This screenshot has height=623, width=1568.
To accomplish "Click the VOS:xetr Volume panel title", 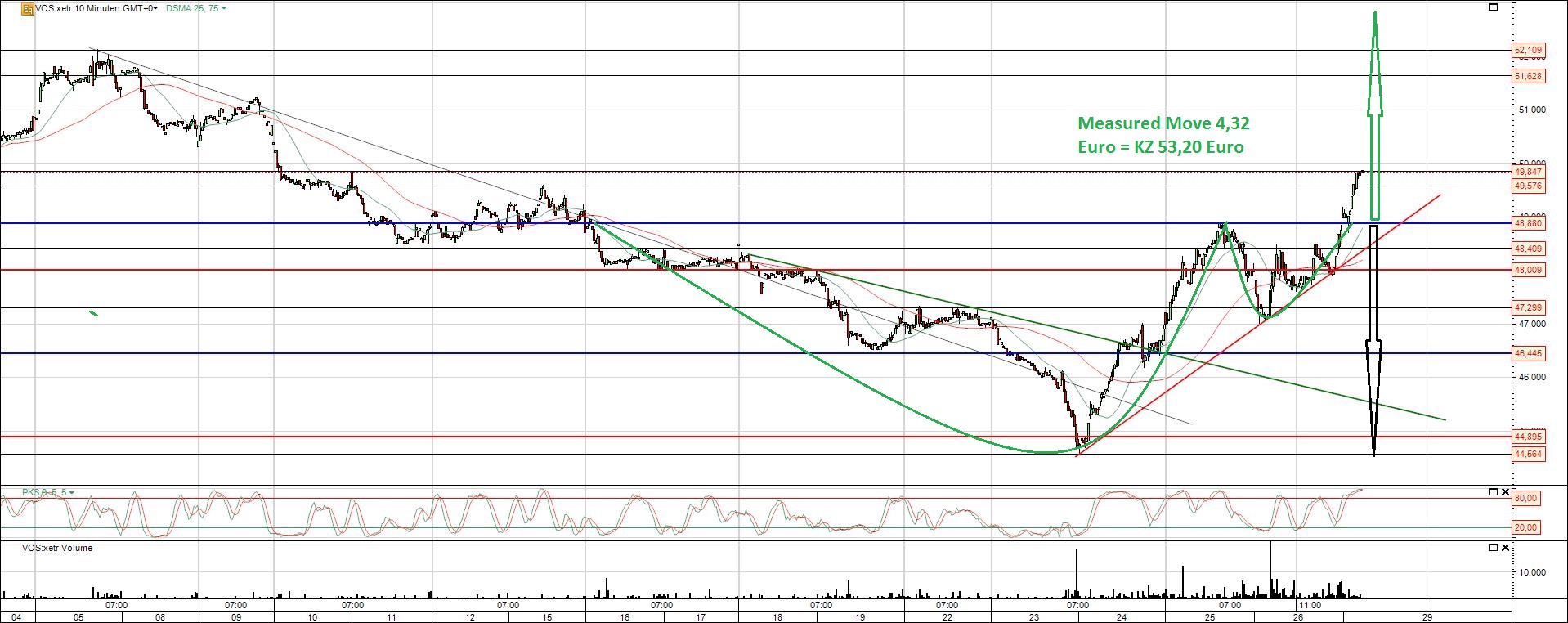I will (x=57, y=548).
